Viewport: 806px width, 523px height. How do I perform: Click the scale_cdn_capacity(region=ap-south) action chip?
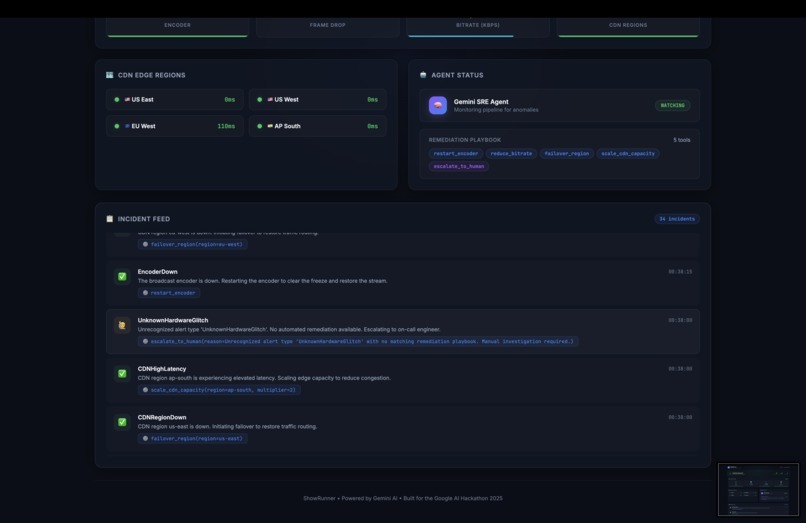pyautogui.click(x=219, y=390)
